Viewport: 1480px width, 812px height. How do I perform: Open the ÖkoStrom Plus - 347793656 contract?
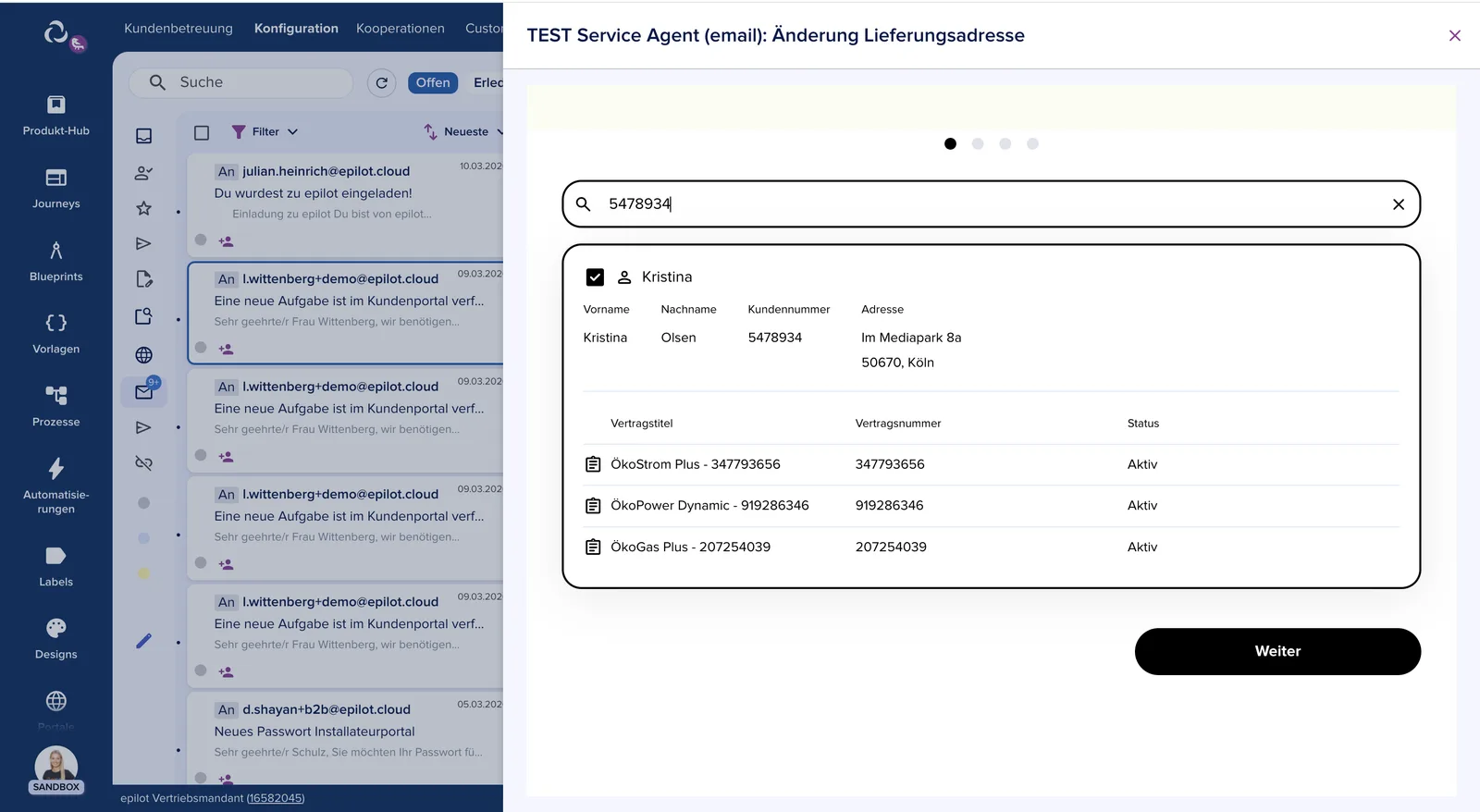pos(695,464)
